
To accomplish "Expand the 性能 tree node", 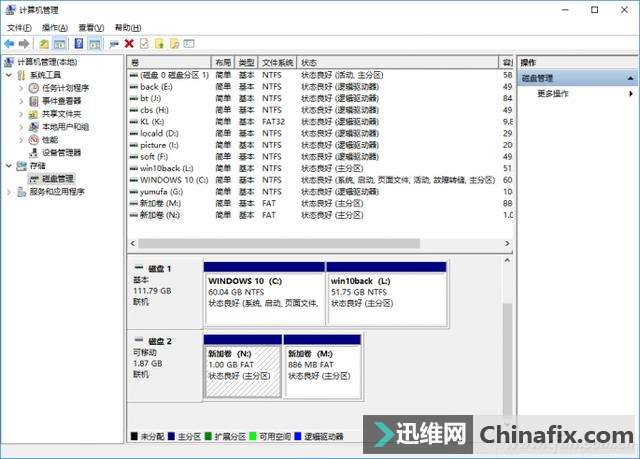I will point(21,140).
